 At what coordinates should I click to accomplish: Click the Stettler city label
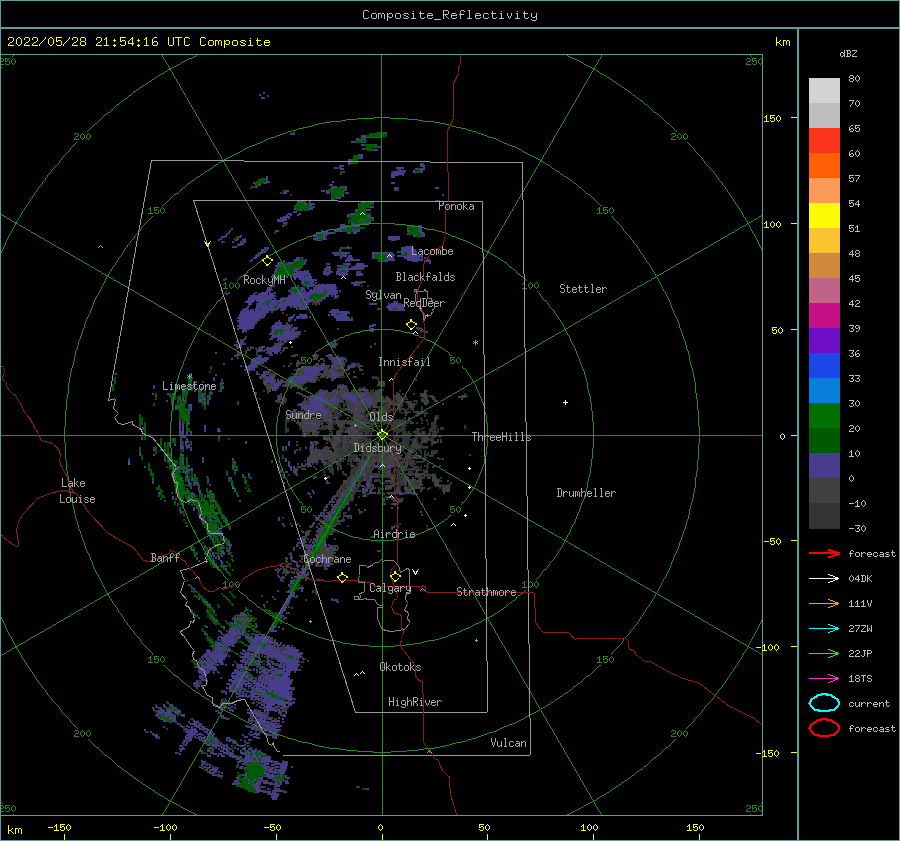(x=583, y=289)
